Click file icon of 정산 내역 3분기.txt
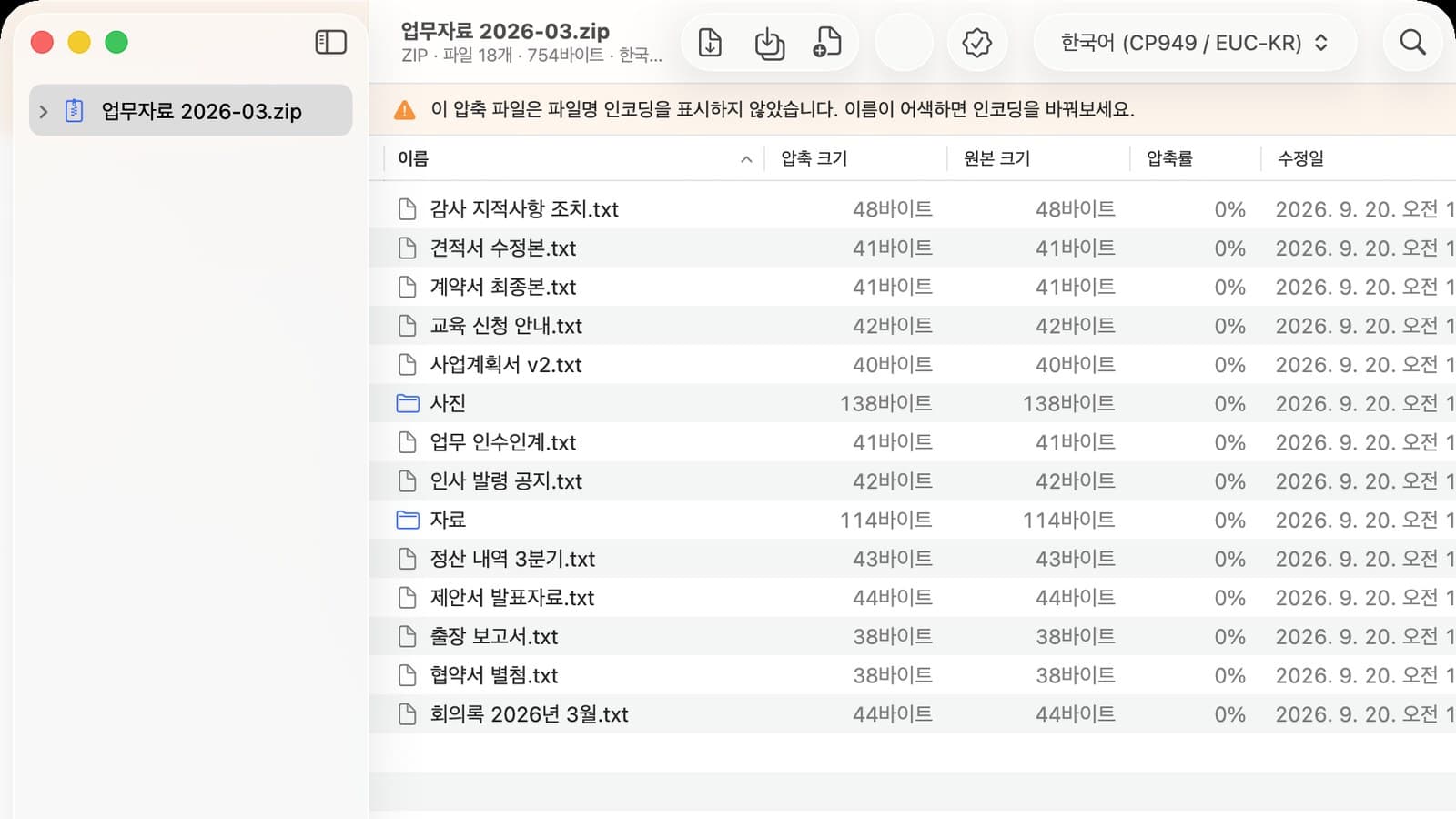1456x819 pixels. click(408, 559)
